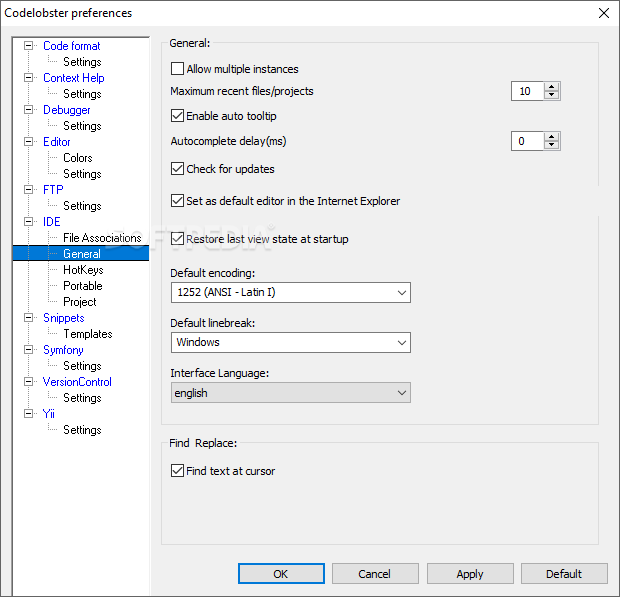Select the Code format category

[72, 46]
